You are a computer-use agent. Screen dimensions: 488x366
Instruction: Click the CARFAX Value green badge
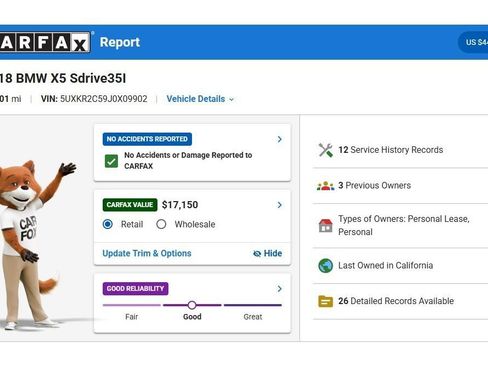(130, 205)
